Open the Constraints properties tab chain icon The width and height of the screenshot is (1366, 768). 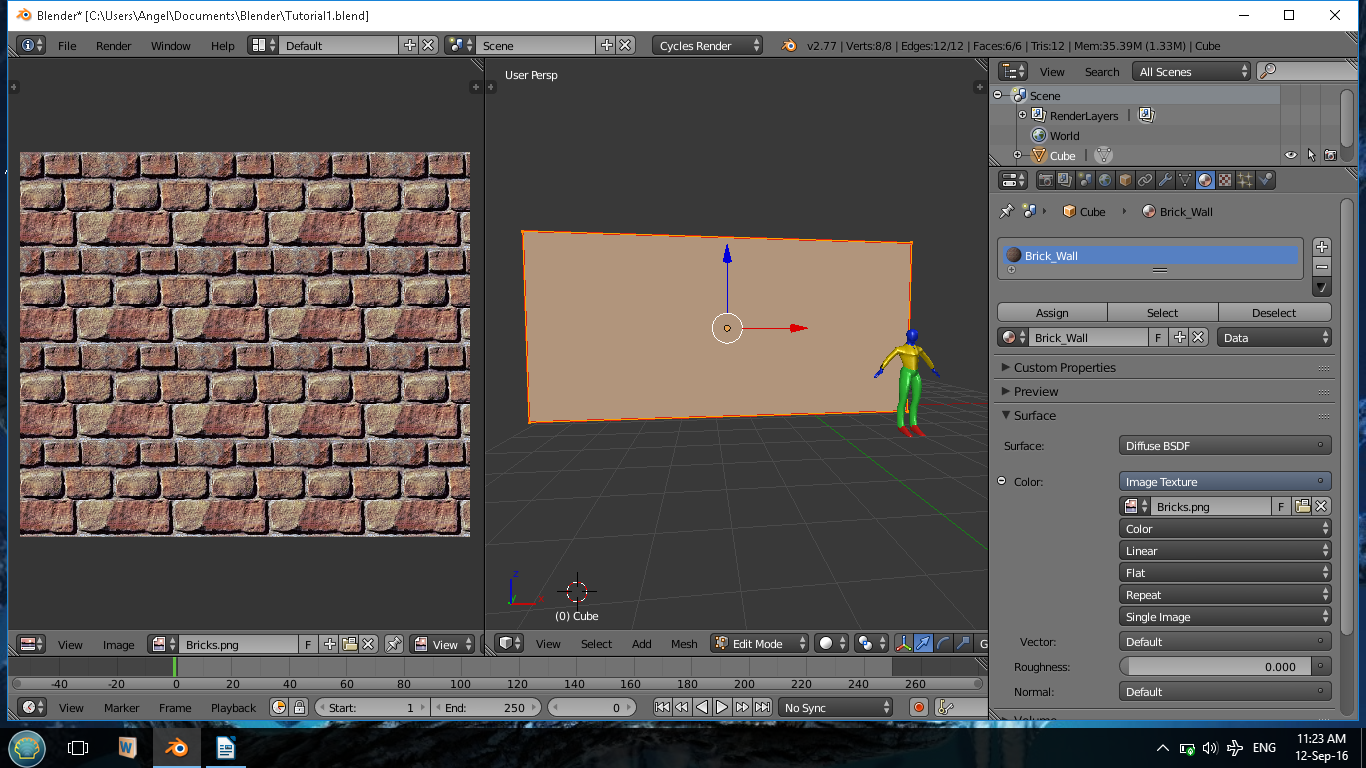point(1145,180)
